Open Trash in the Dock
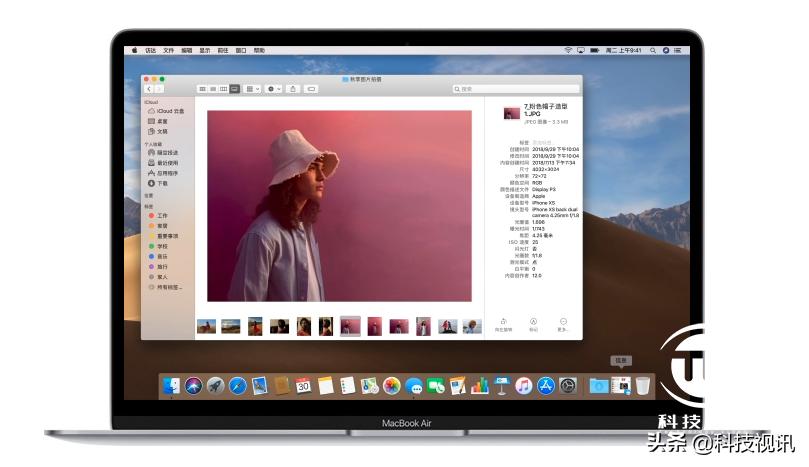Viewport: 809px width, 467px height. click(x=642, y=385)
